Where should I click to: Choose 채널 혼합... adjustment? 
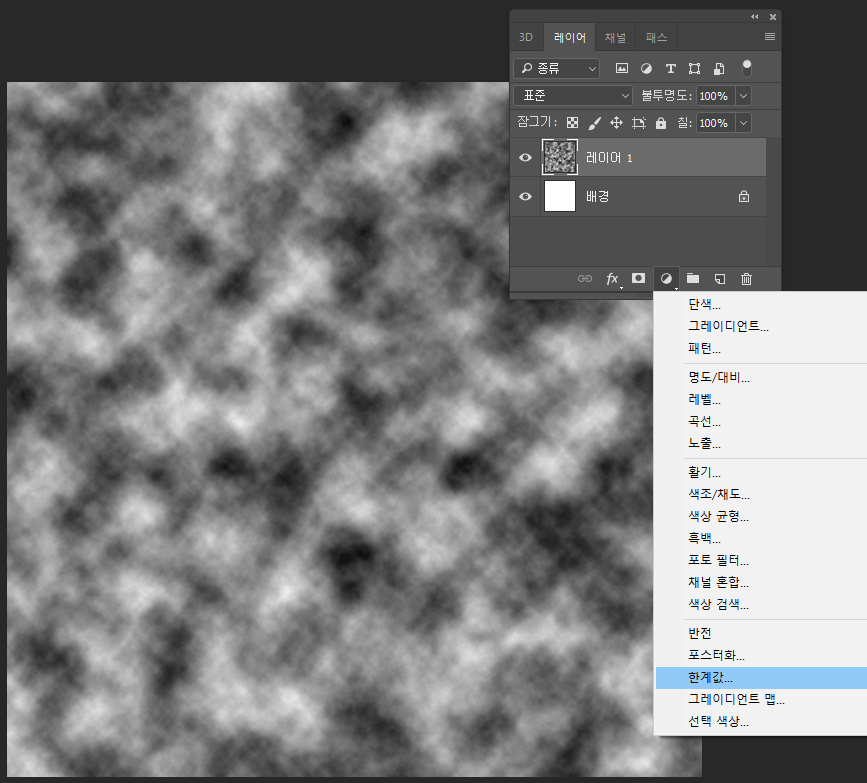[x=760, y=582]
